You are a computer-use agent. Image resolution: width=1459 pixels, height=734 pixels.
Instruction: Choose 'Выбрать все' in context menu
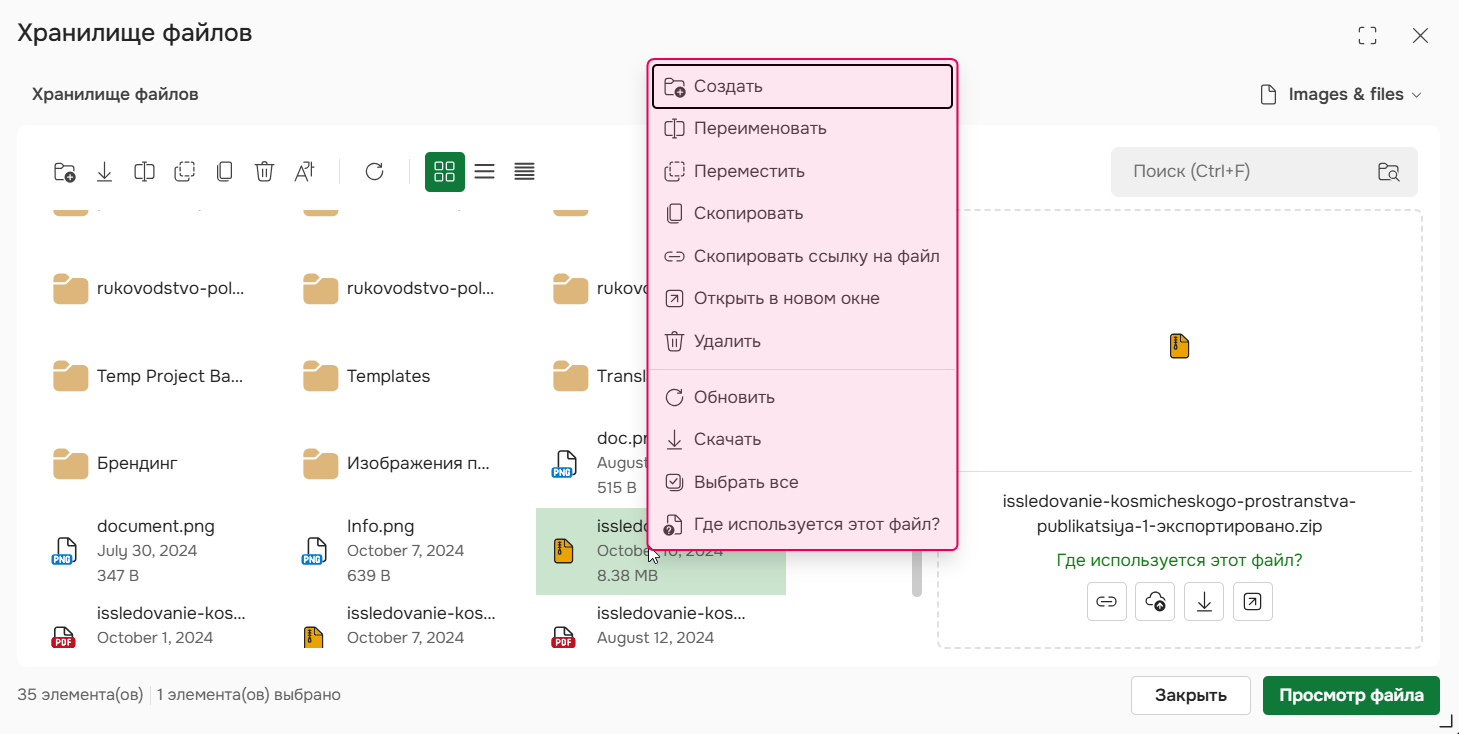coord(746,482)
